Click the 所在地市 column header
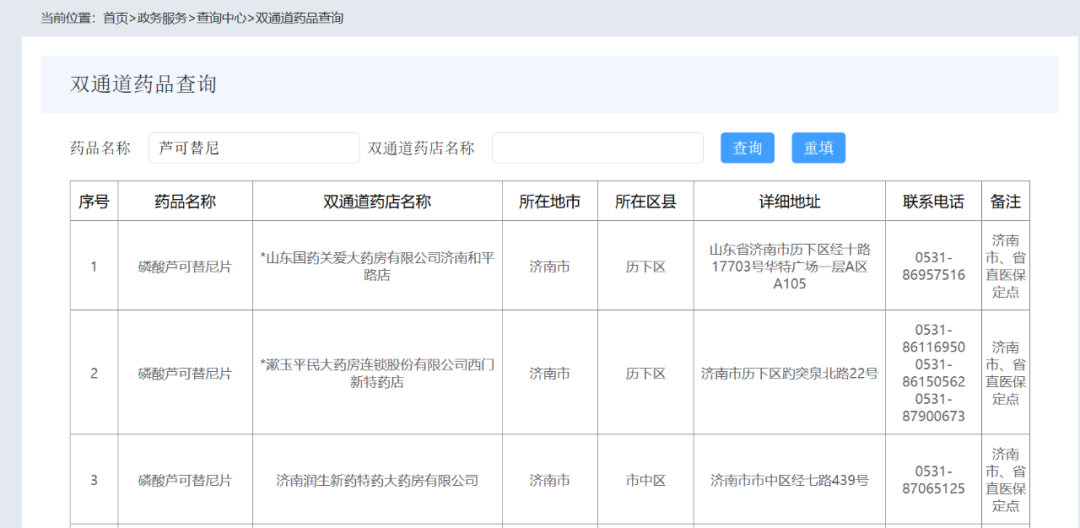 coord(550,201)
